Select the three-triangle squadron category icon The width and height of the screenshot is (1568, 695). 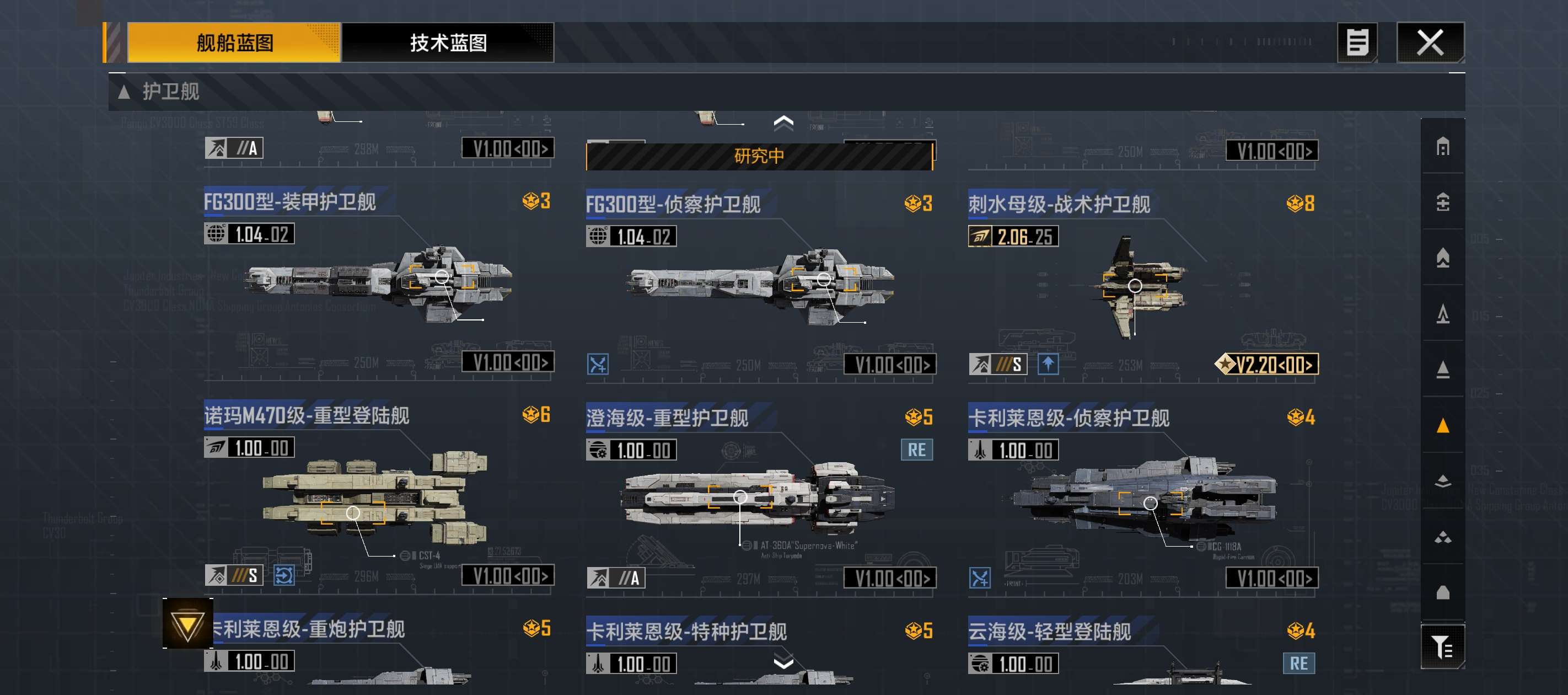(1443, 537)
